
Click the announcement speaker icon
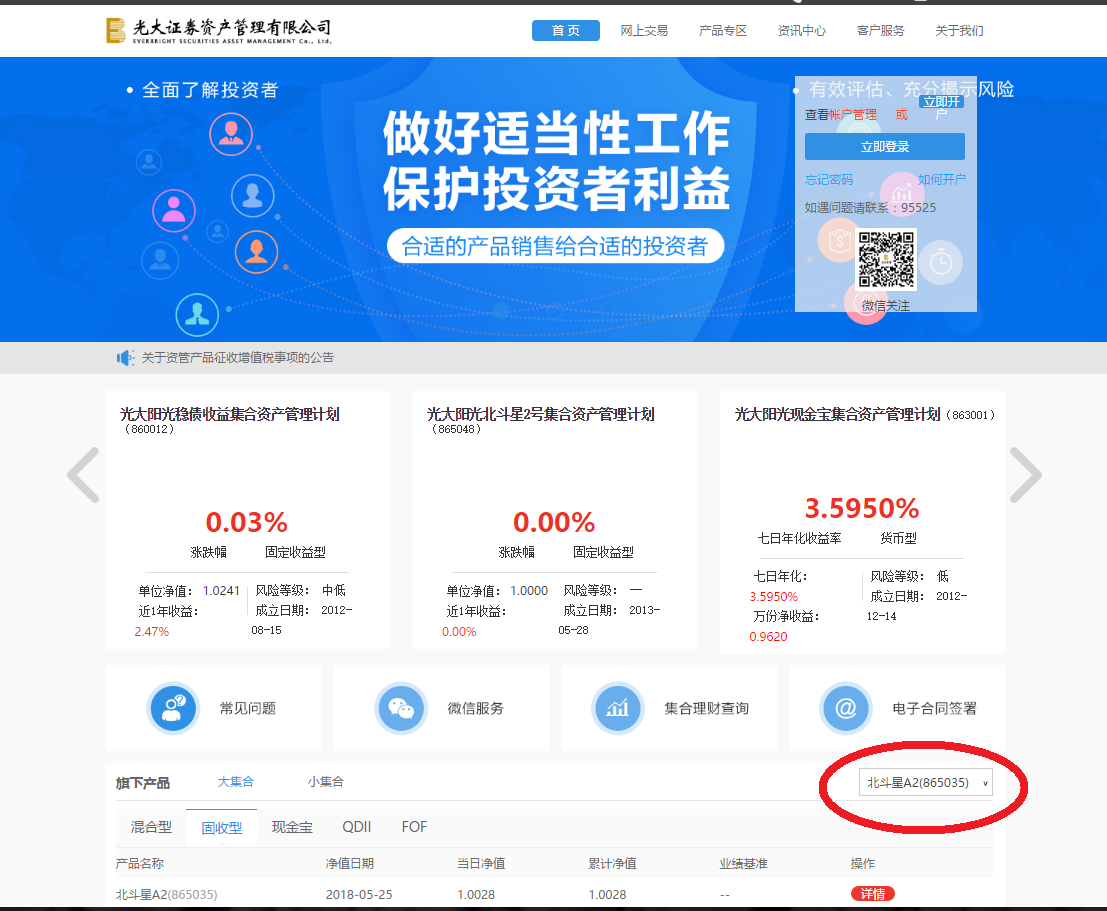point(125,358)
